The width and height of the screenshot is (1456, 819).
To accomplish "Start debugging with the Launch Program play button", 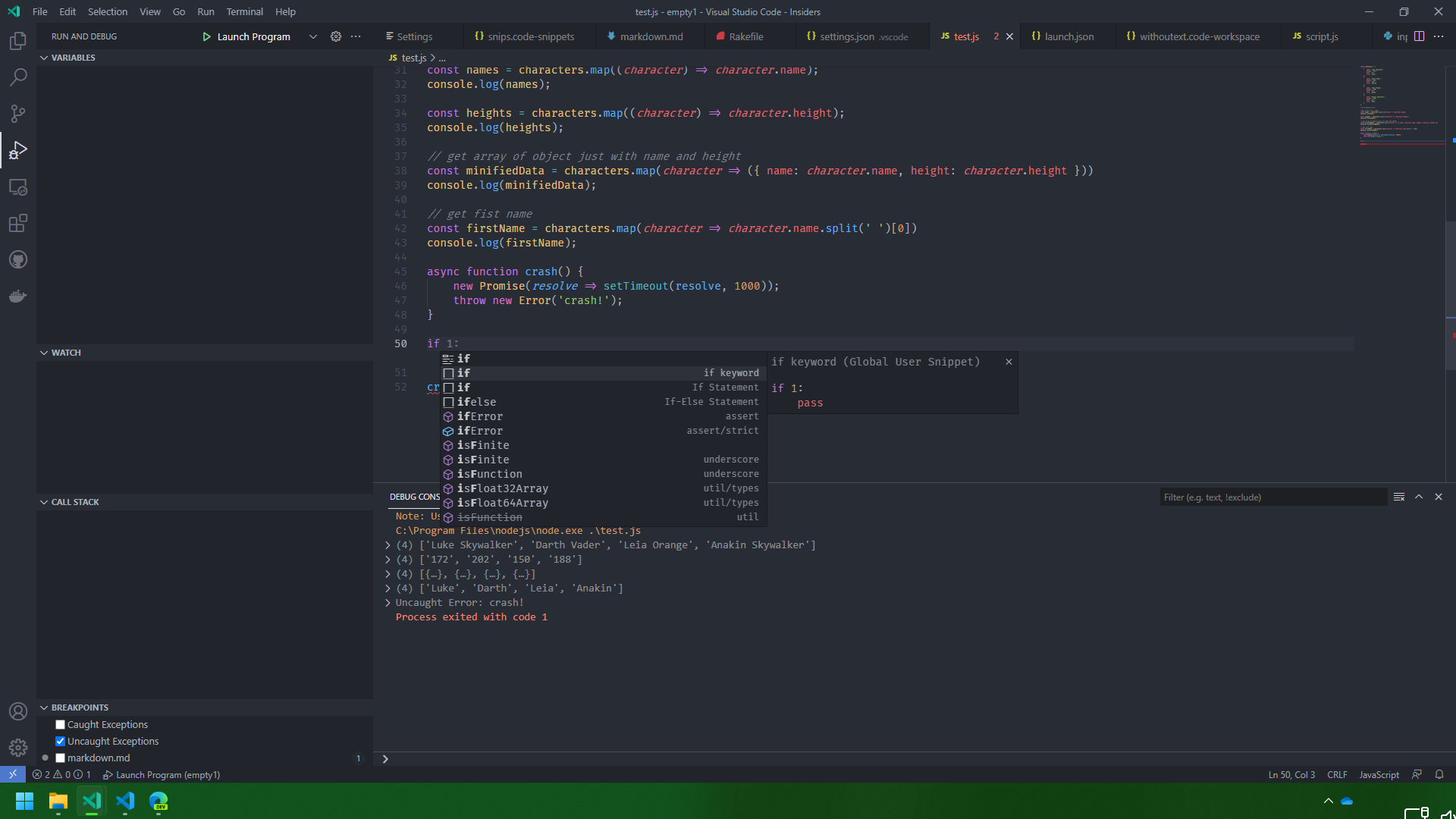I will coord(206,36).
